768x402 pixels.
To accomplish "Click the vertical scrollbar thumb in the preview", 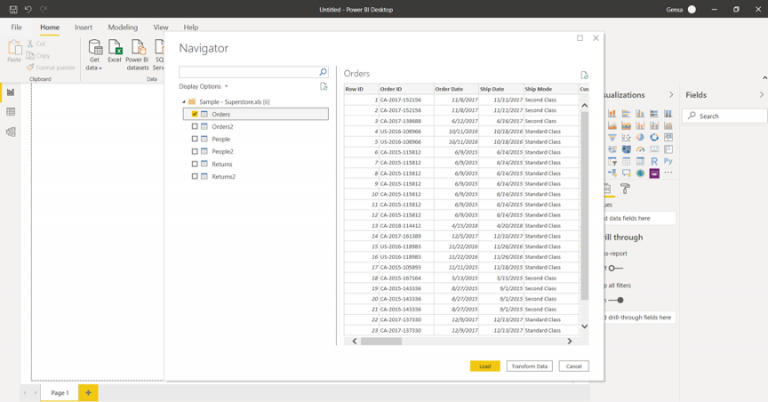I will point(584,206).
